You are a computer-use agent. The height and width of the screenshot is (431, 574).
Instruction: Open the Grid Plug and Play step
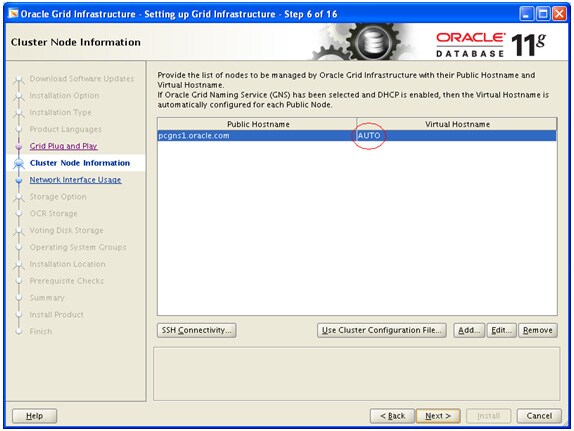click(x=63, y=146)
